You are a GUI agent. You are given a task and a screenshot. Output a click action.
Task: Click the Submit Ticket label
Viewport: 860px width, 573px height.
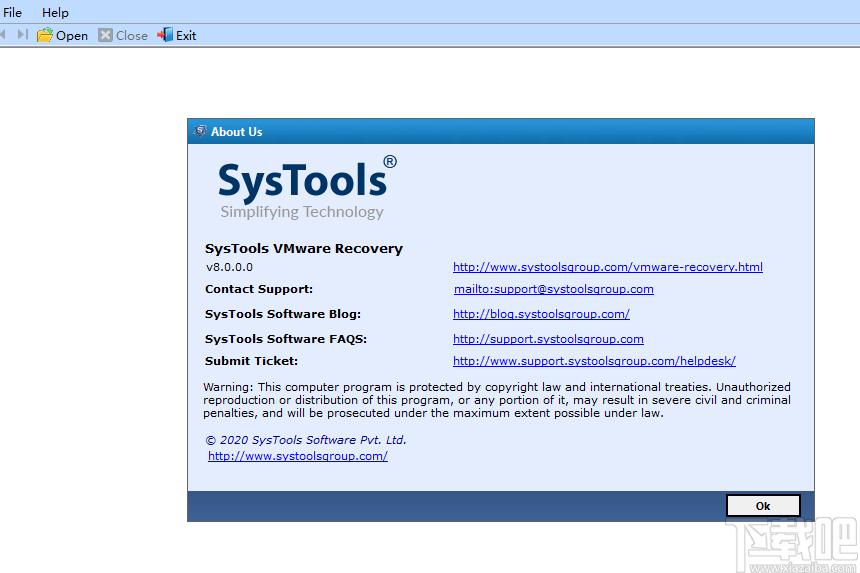[251, 361]
